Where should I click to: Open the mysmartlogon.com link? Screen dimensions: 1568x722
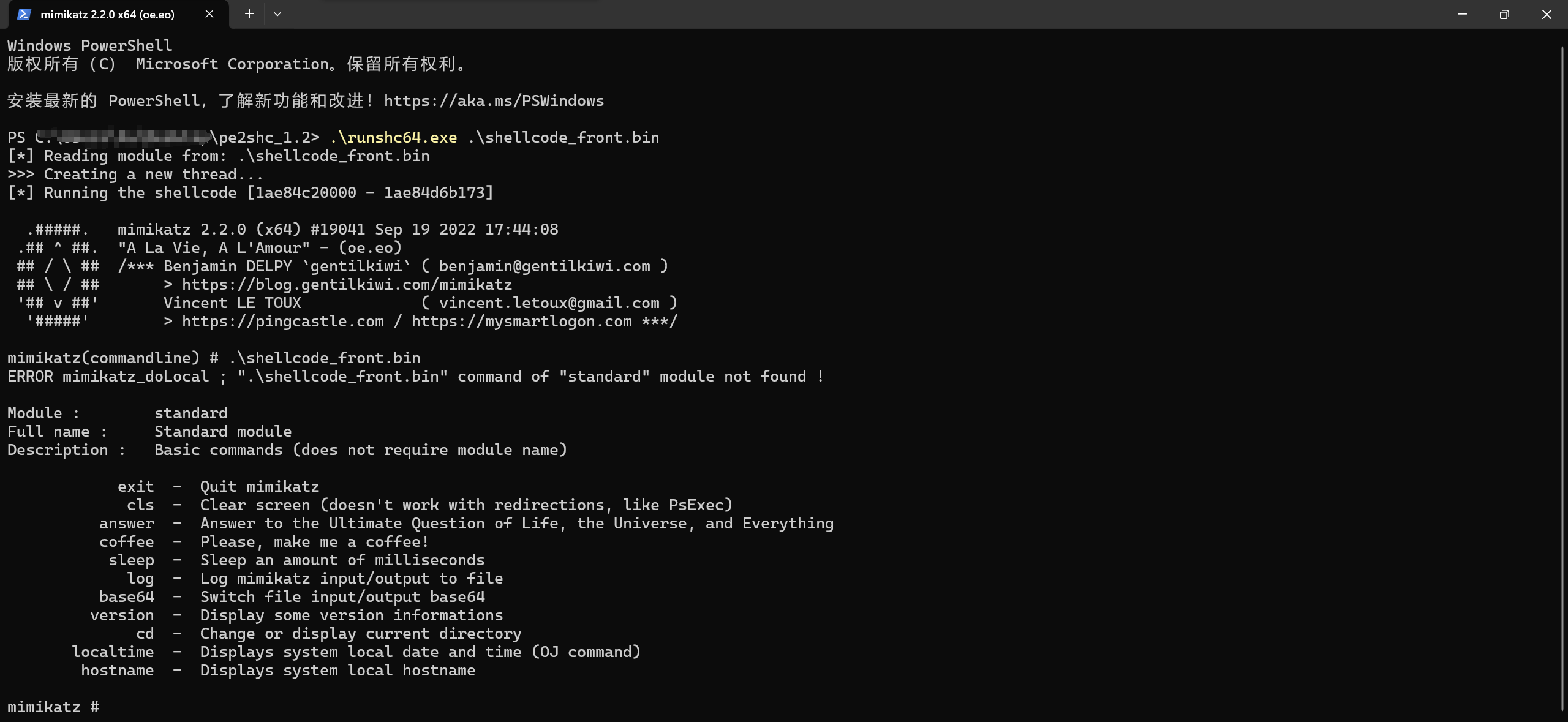(x=521, y=322)
